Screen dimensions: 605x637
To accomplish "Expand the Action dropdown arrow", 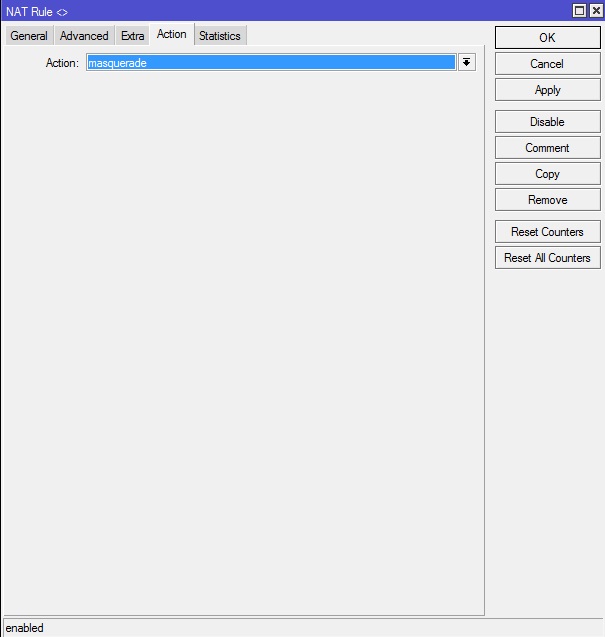I will point(466,63).
